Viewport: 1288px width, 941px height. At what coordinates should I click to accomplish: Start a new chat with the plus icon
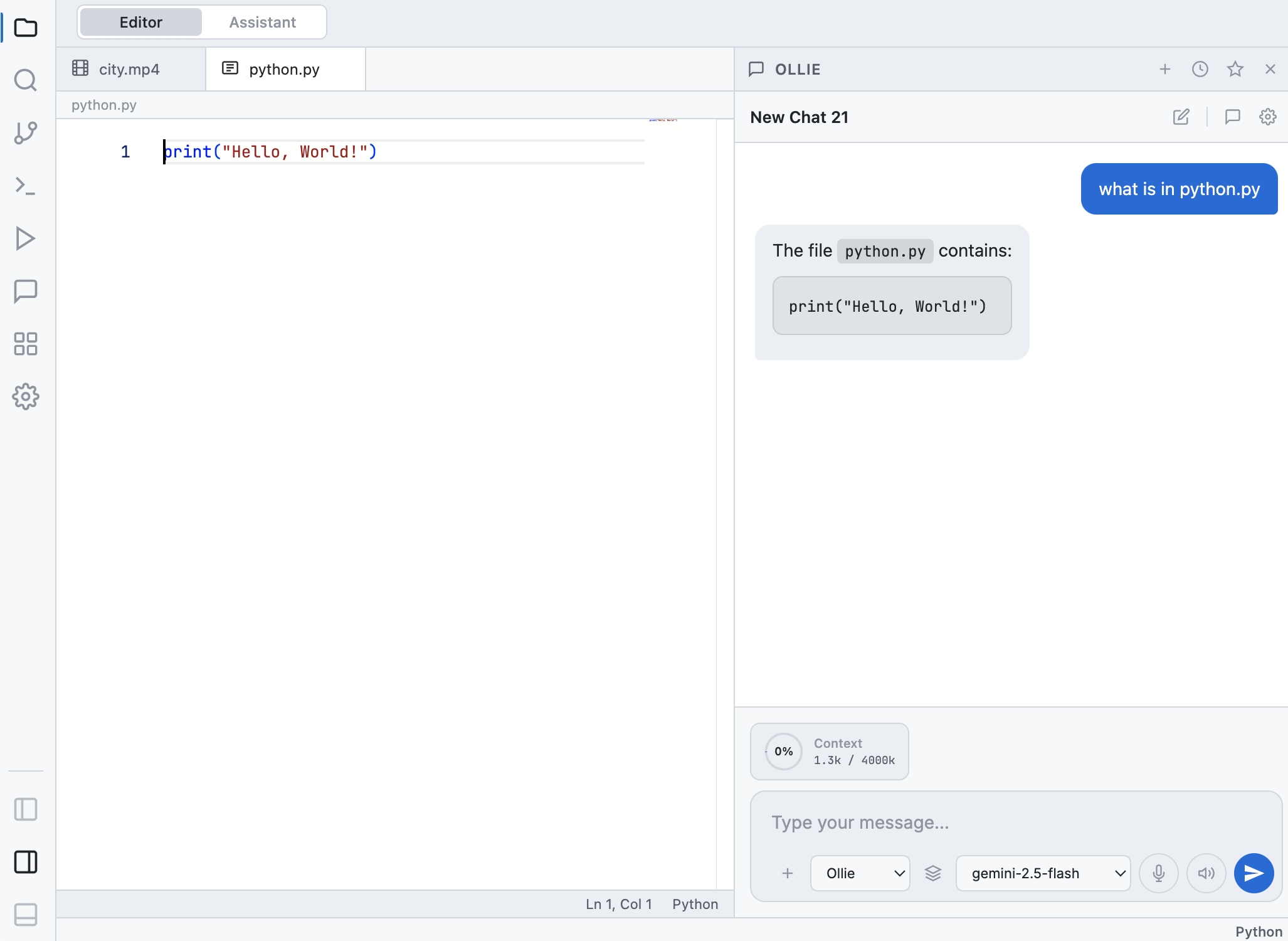click(1164, 69)
